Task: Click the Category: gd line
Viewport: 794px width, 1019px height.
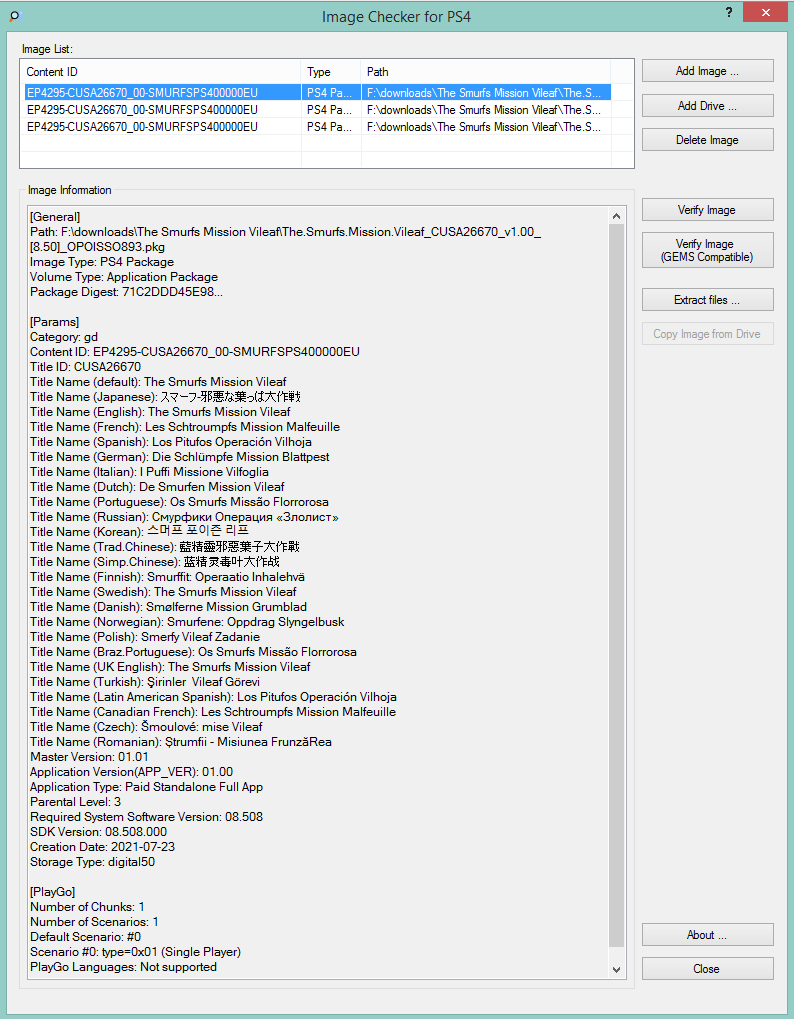Action: point(64,337)
